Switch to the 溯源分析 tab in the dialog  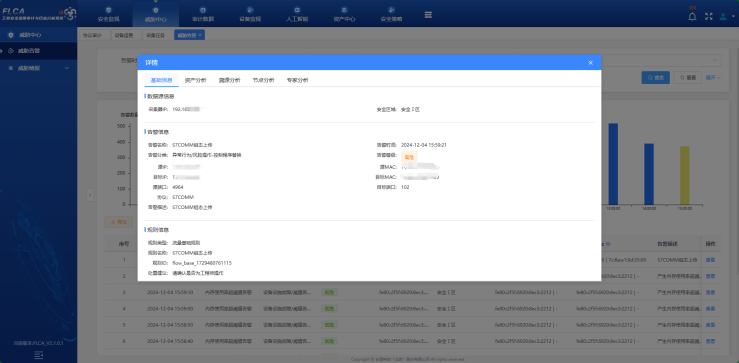(x=229, y=80)
